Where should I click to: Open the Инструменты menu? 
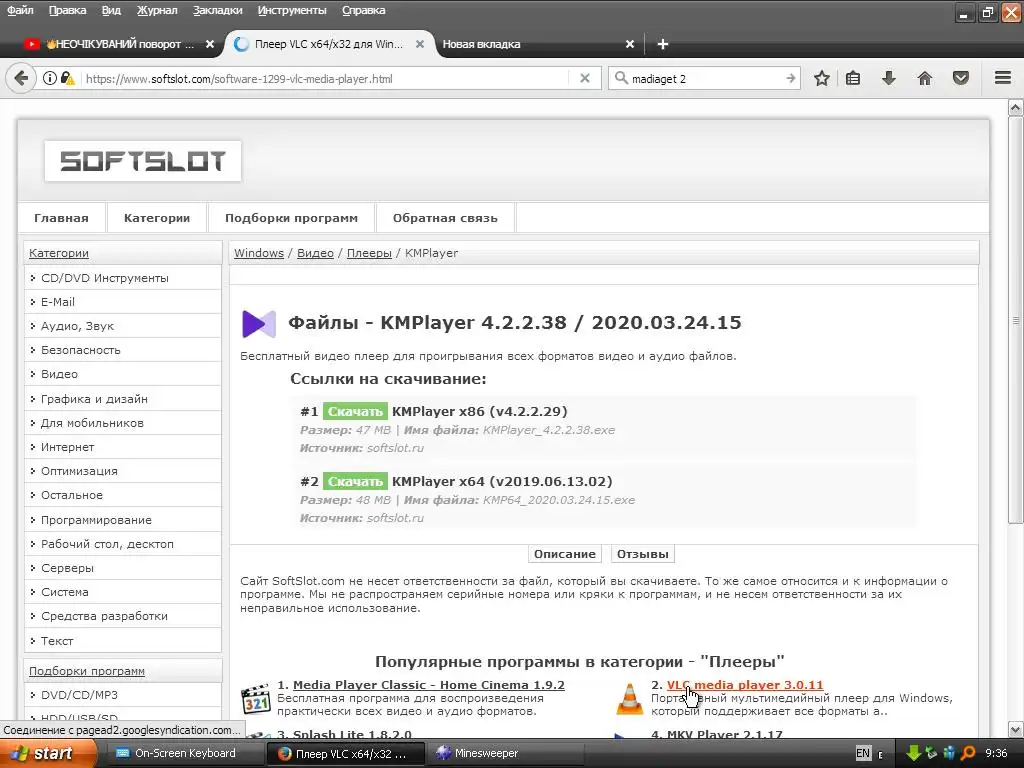click(292, 10)
